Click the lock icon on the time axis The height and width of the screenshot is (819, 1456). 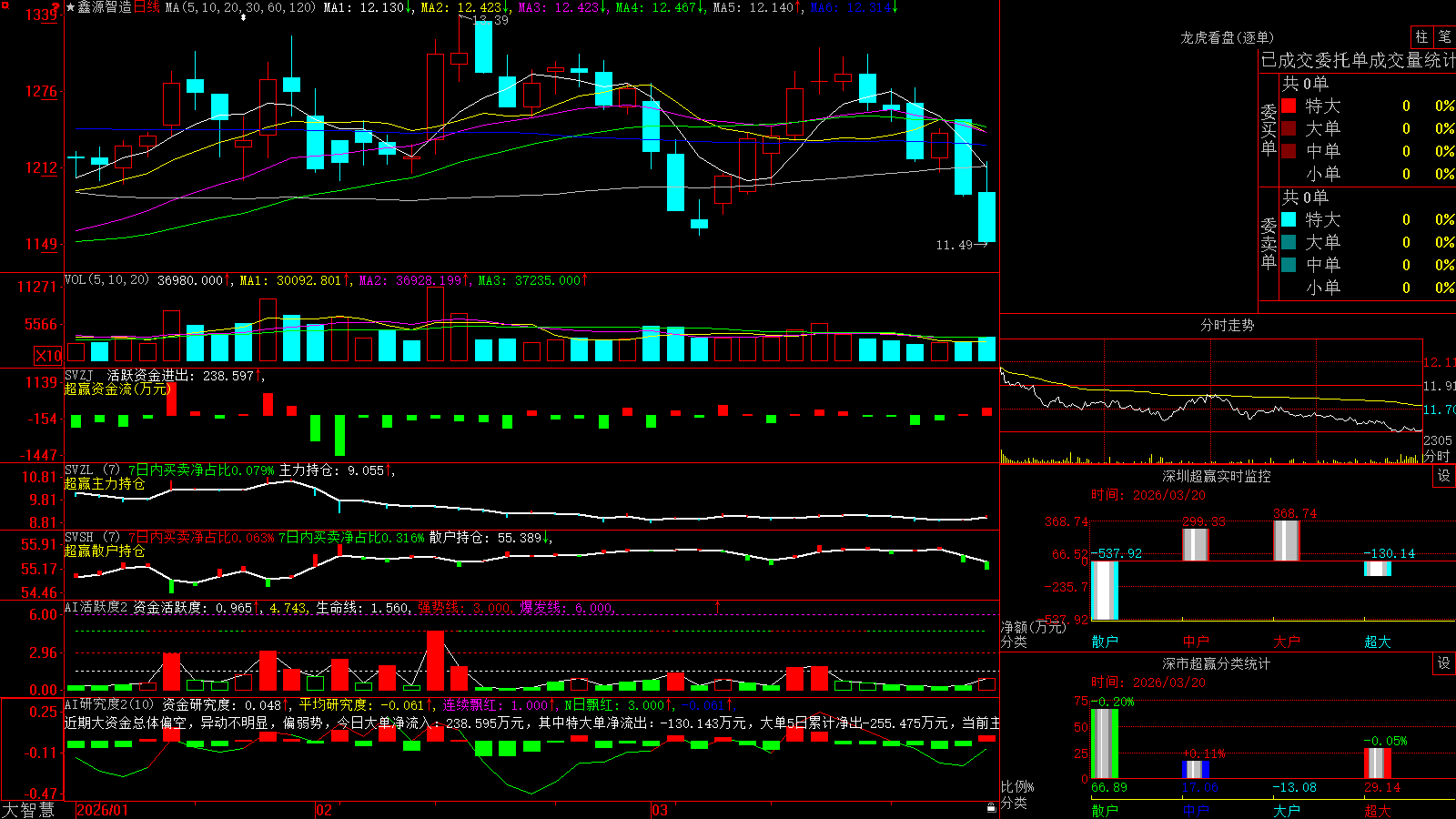pos(992,807)
